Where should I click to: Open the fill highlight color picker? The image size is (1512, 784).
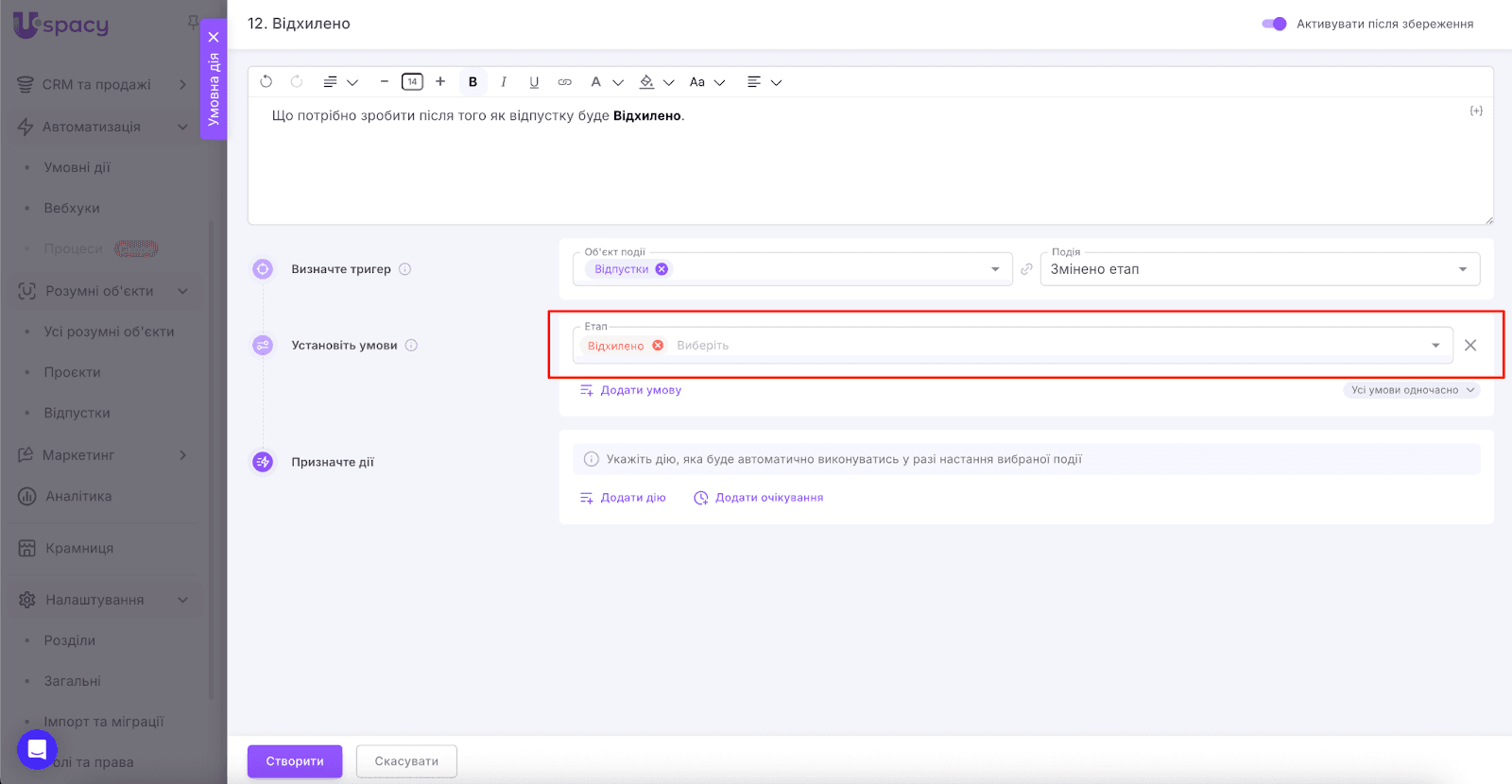point(656,82)
